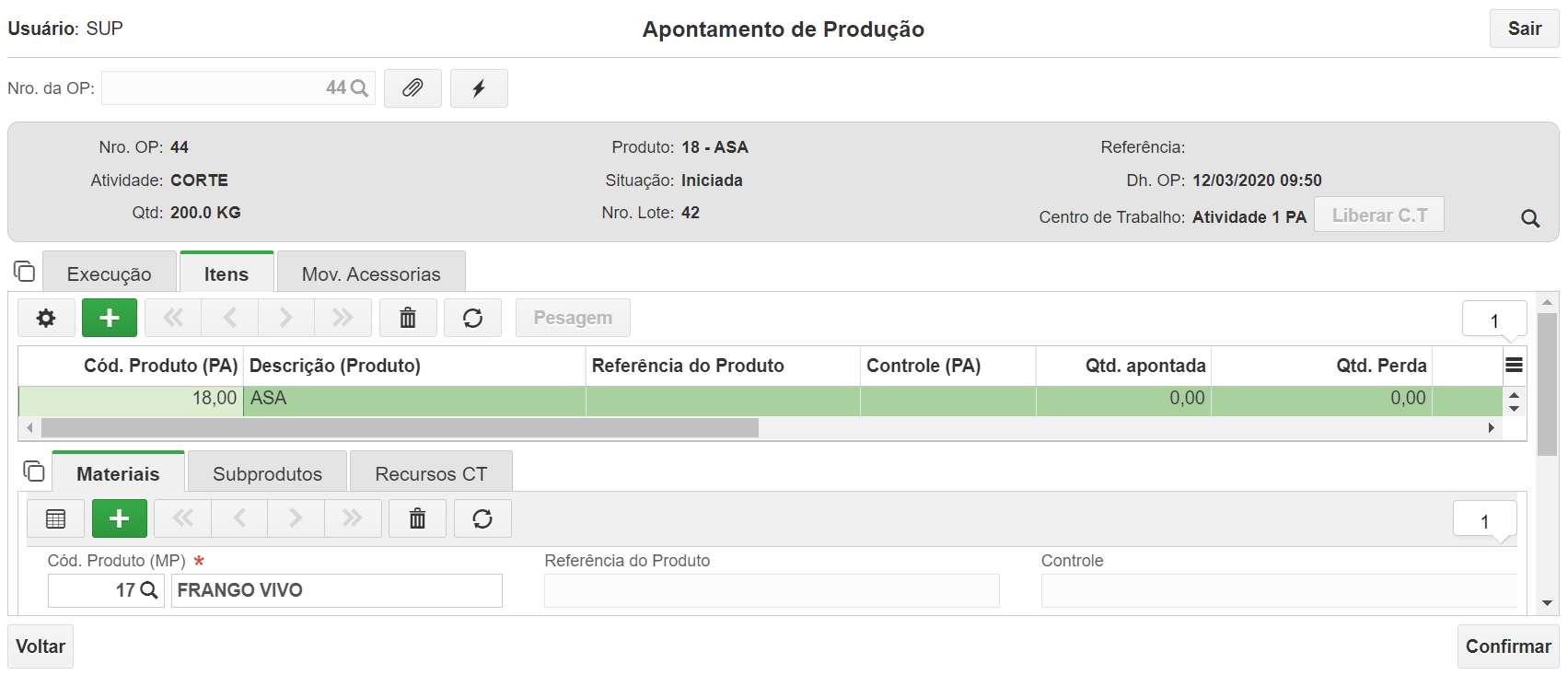Search product code 17 lookup icon

pos(149,590)
